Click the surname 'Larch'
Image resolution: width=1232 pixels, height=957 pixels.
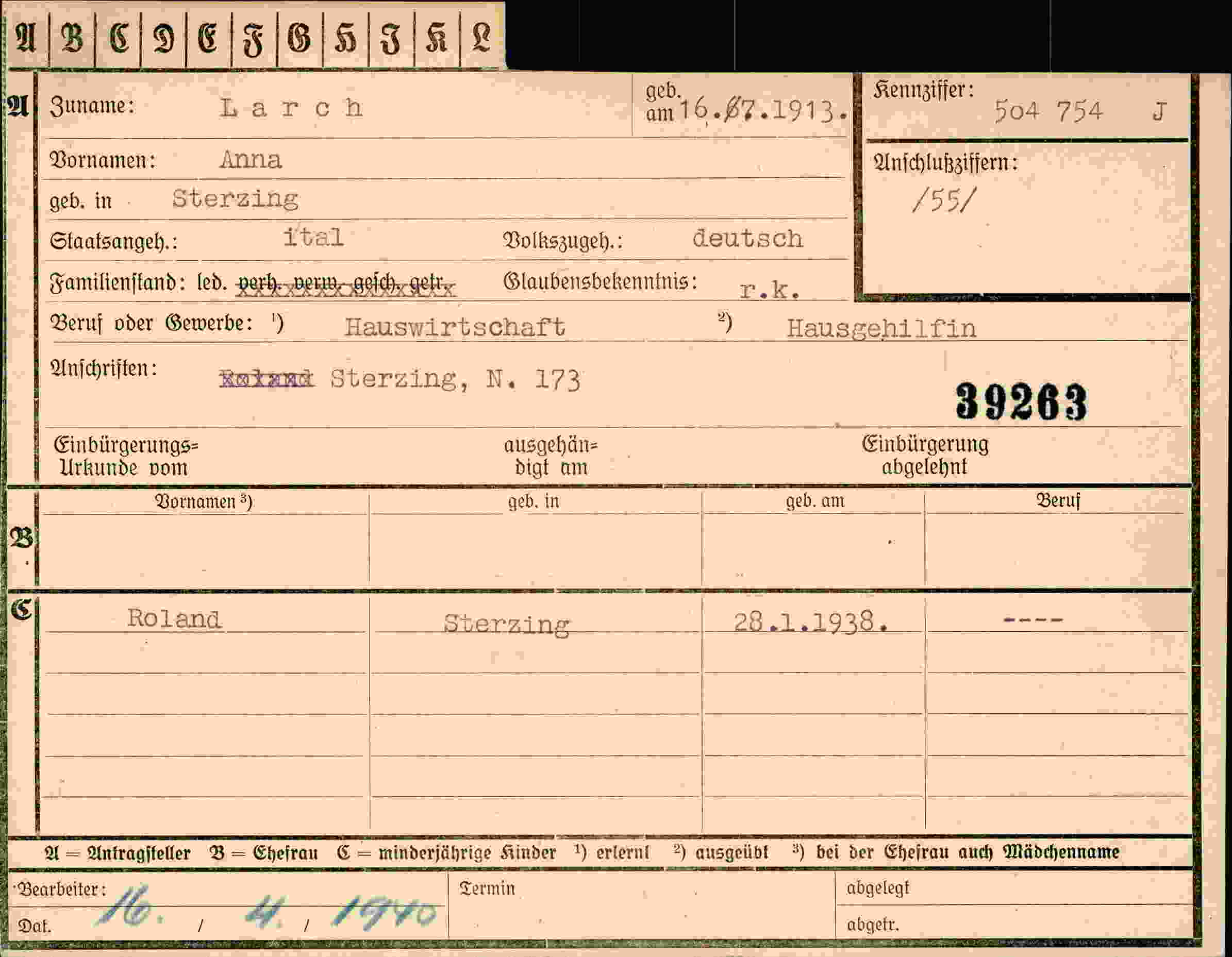click(x=292, y=108)
